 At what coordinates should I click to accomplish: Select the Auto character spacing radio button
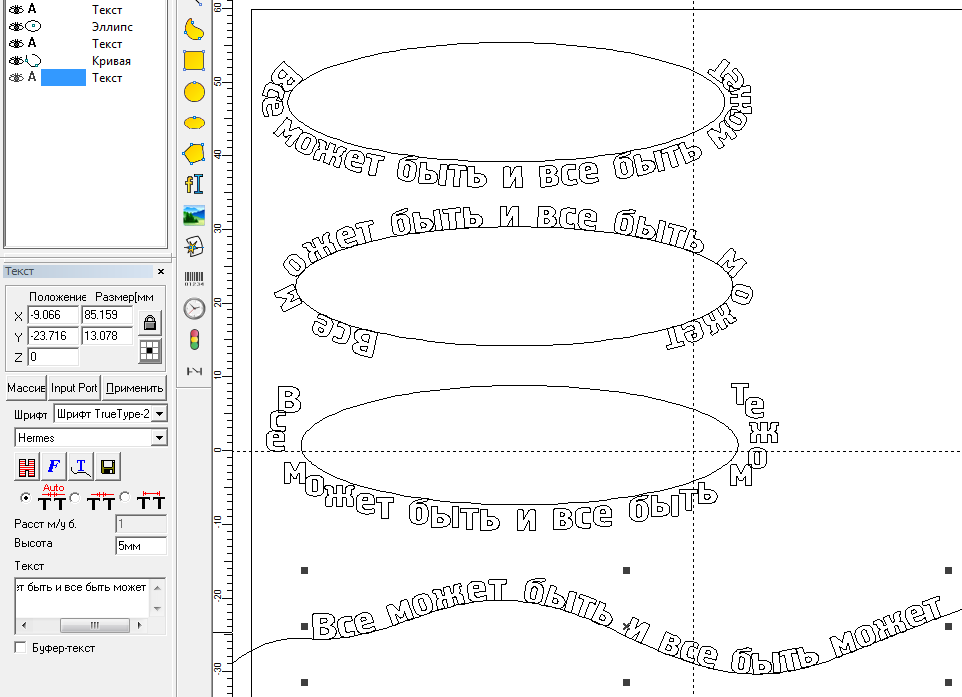tap(25, 497)
